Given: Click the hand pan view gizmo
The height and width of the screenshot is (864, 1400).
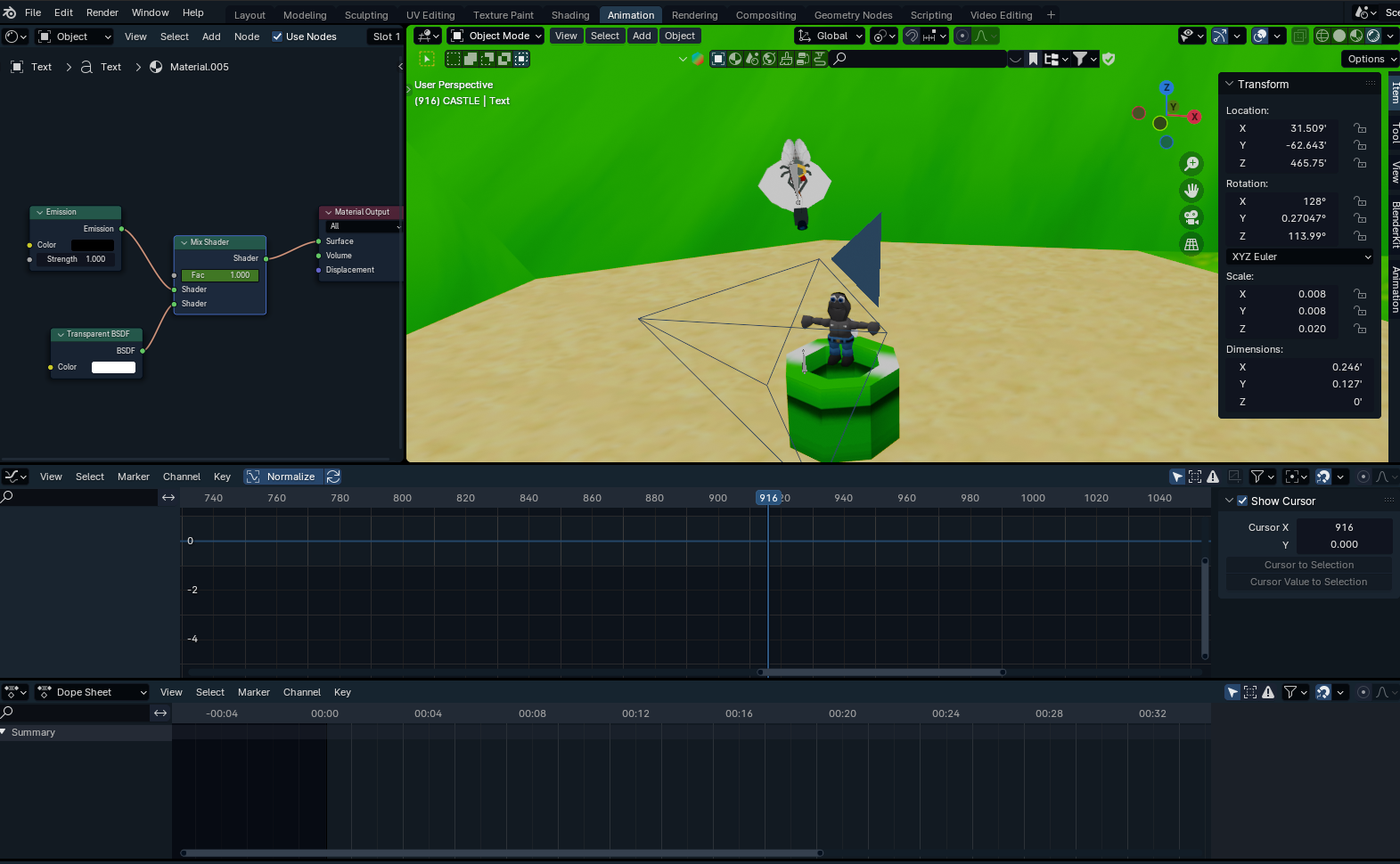Looking at the screenshot, I should [x=1191, y=191].
